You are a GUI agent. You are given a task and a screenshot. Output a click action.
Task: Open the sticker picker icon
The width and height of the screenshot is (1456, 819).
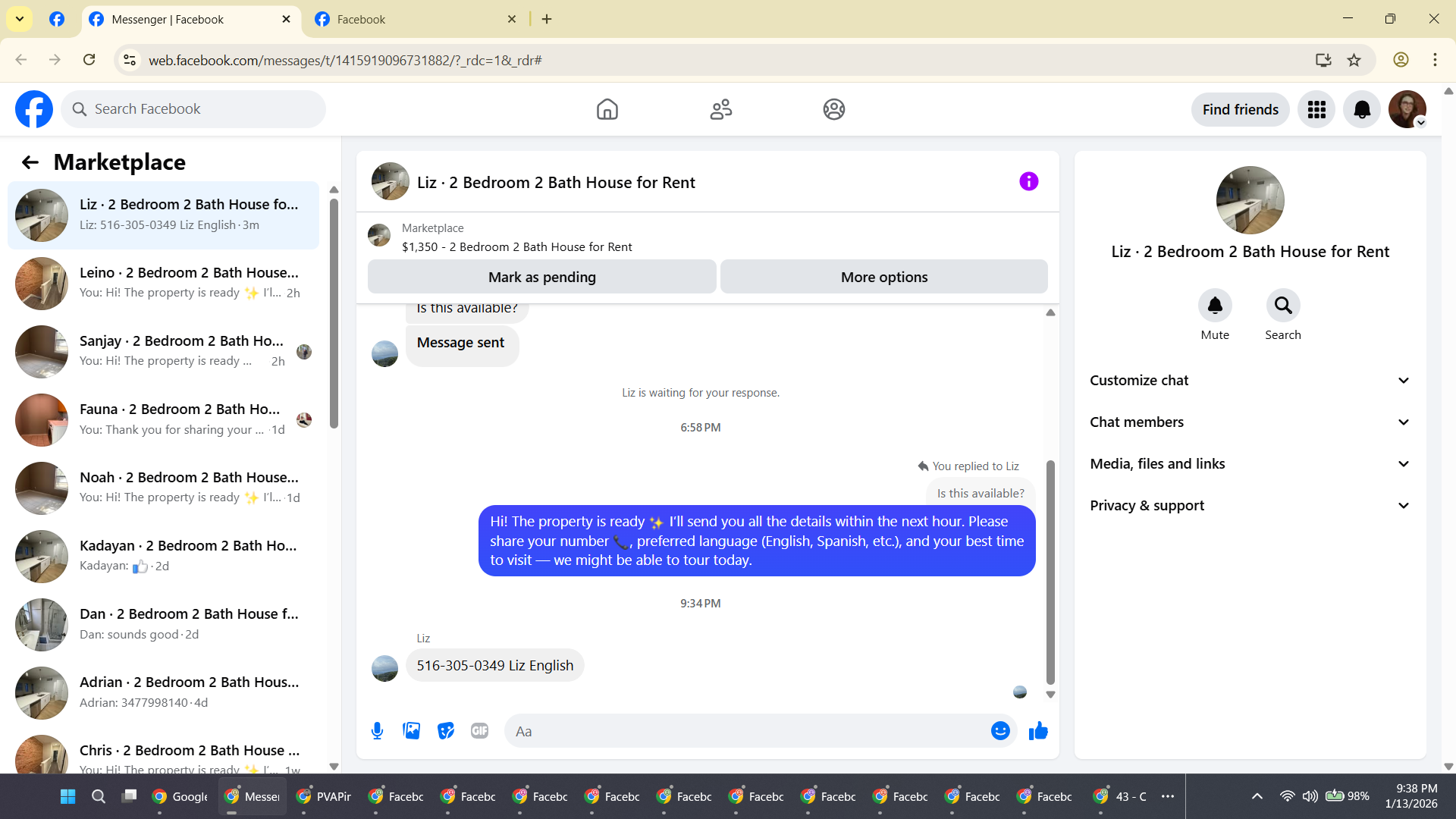446,731
